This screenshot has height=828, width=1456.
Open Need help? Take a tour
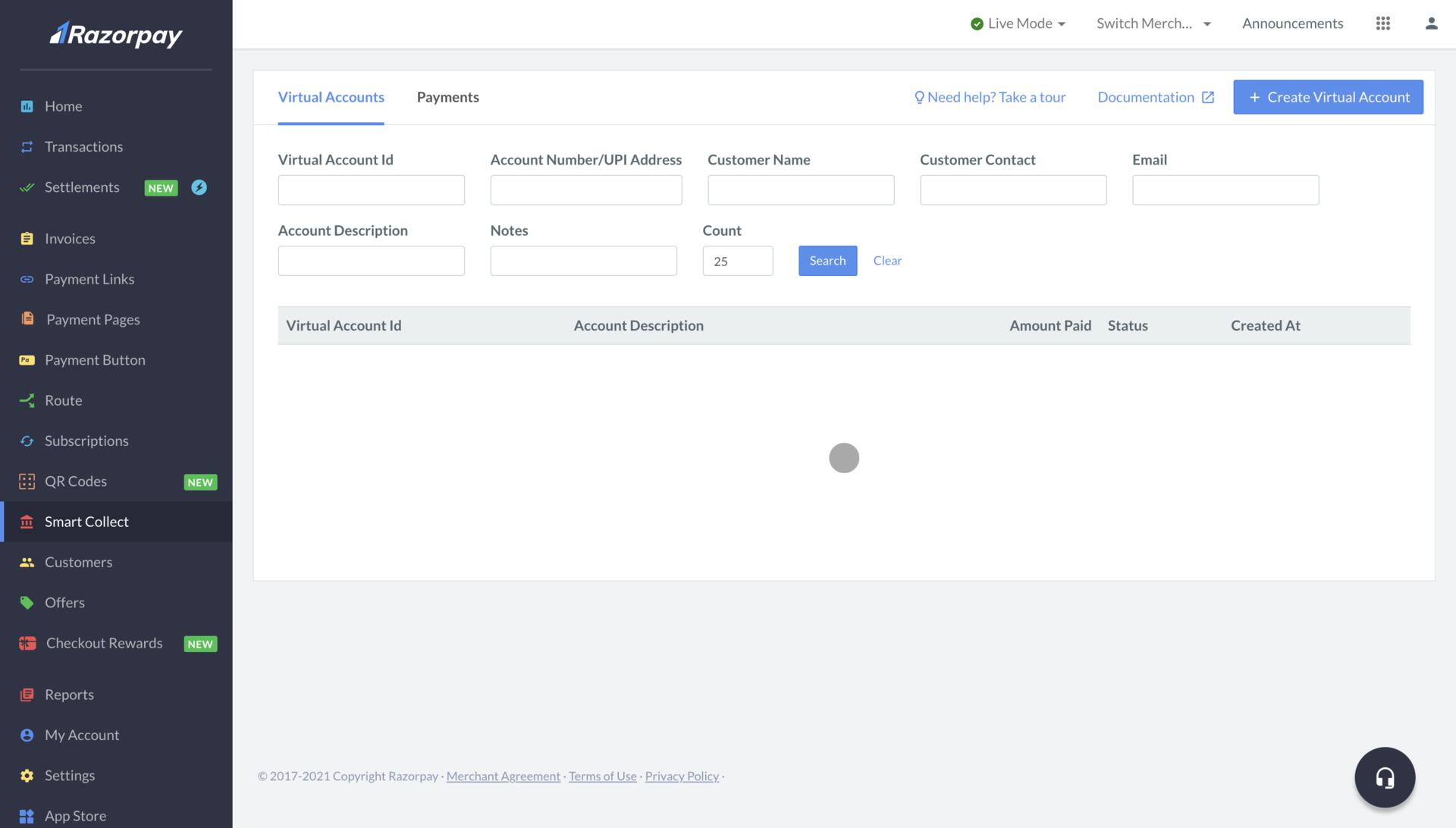click(990, 97)
